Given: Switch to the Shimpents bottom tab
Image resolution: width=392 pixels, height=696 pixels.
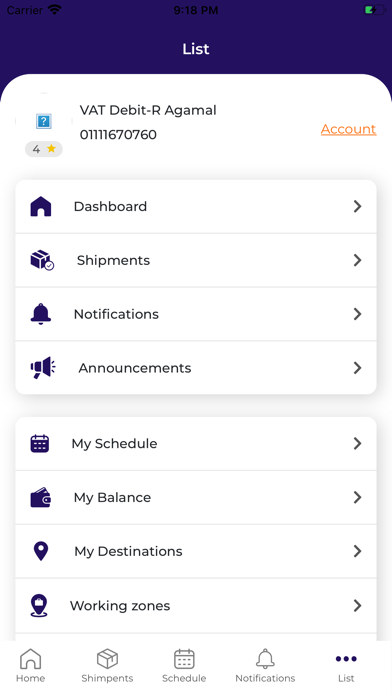Looking at the screenshot, I should tap(107, 665).
